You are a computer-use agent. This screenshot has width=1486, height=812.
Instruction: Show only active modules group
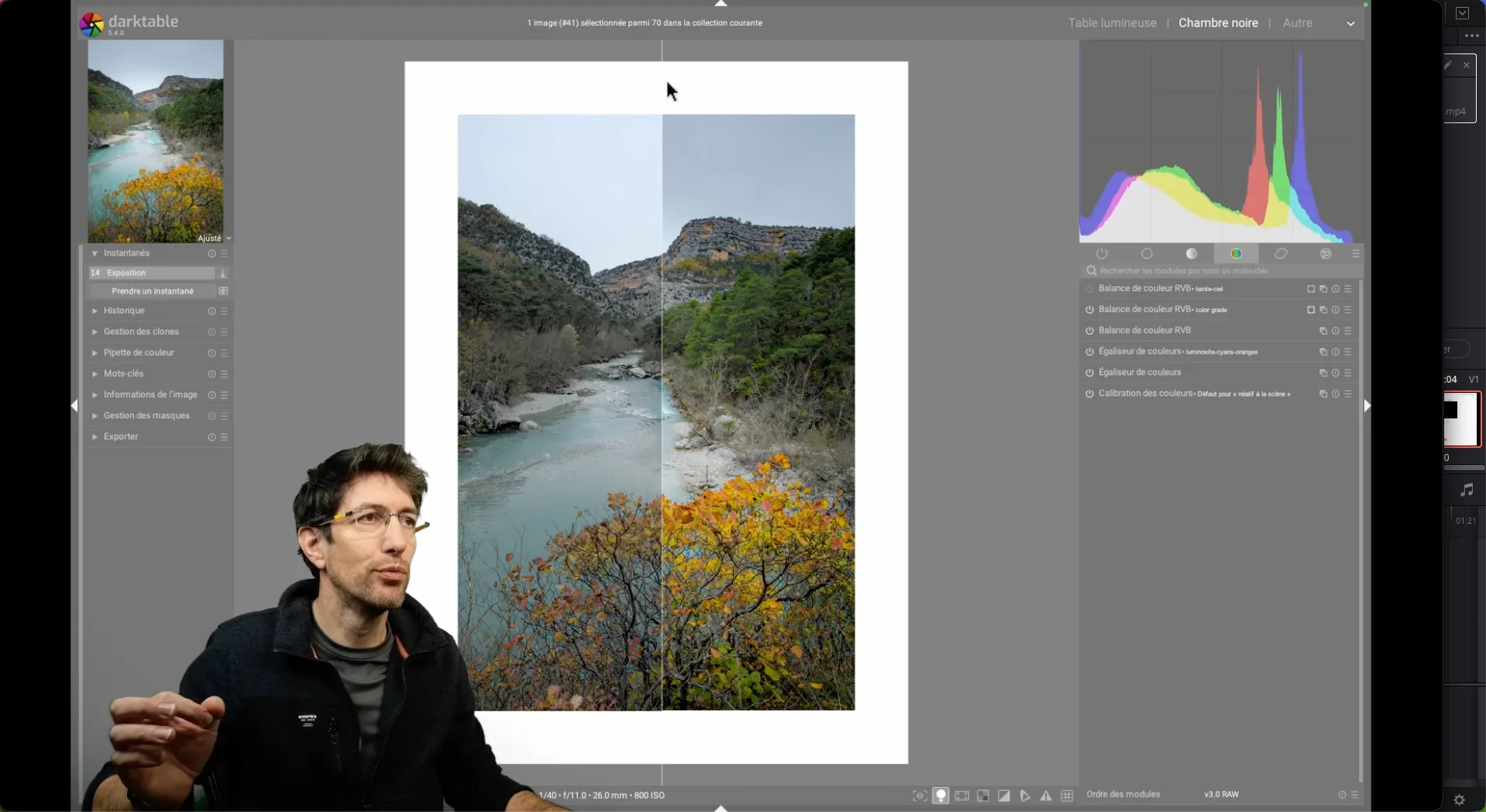[1102, 254]
